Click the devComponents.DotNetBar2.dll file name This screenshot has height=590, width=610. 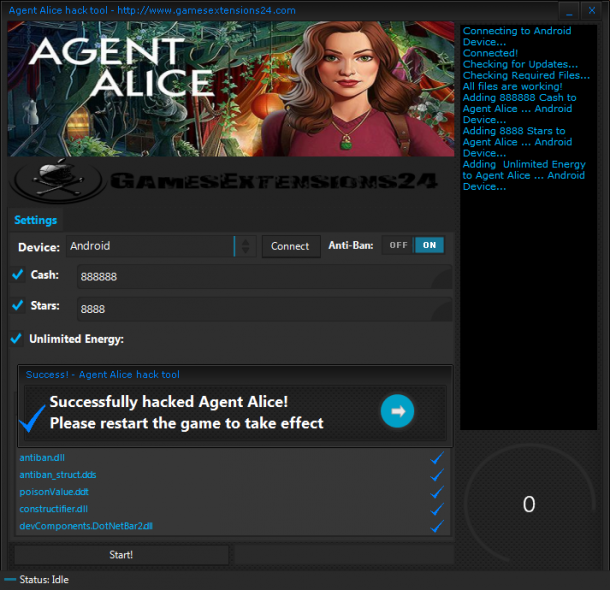(x=86, y=526)
